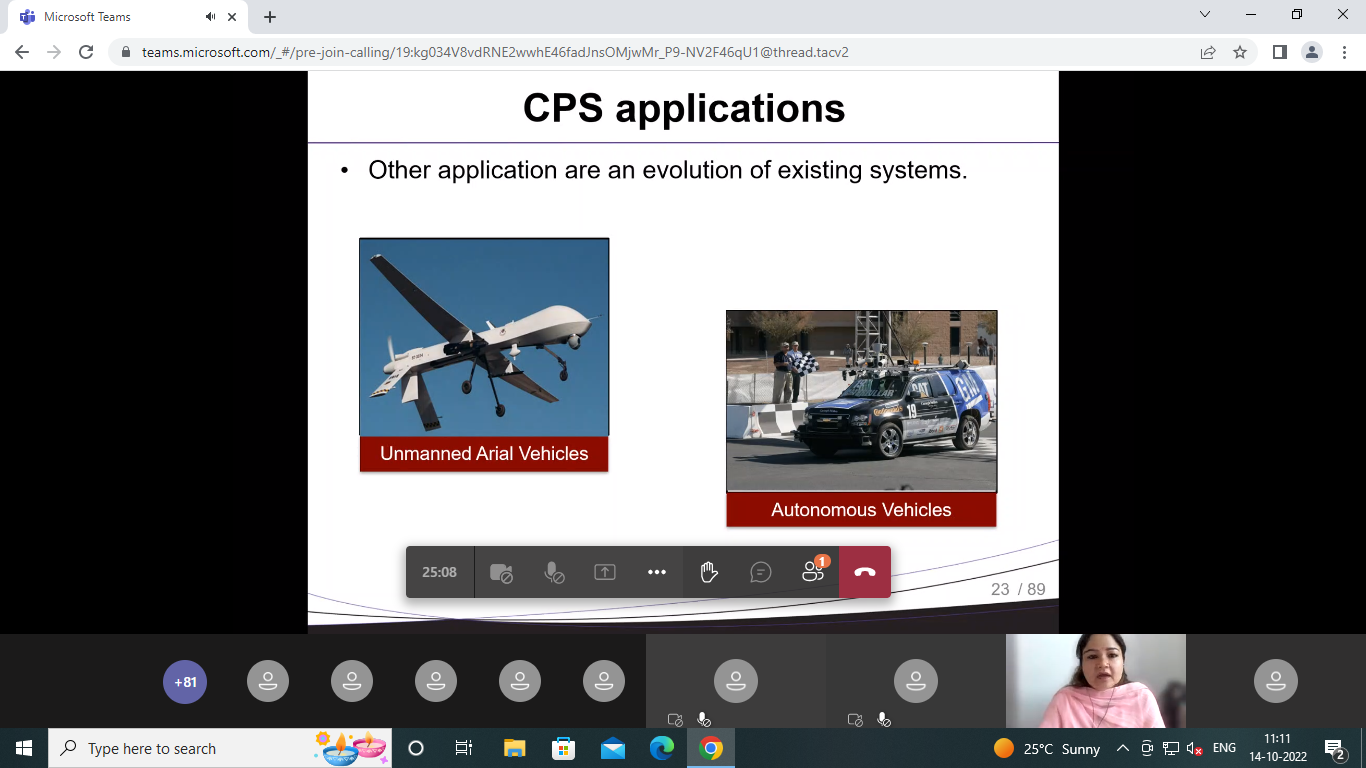Click the red hang up call button
1366x768 pixels.
click(865, 572)
